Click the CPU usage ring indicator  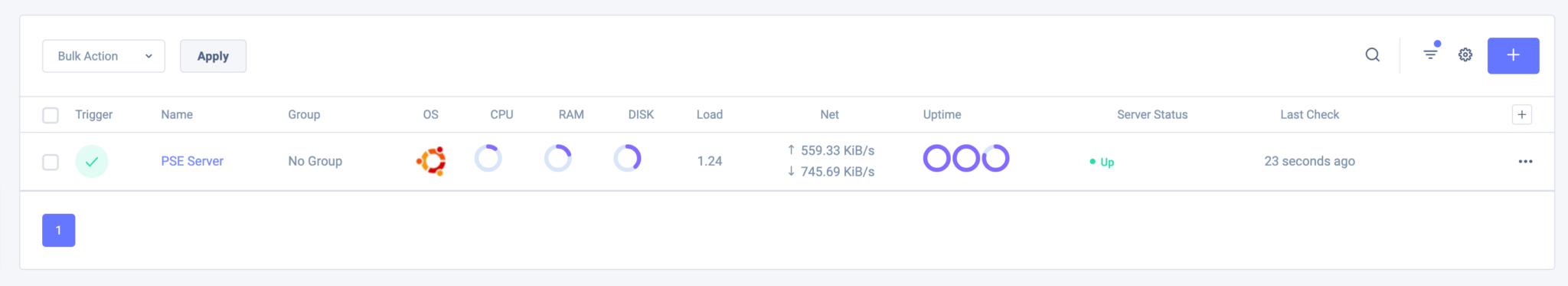click(x=488, y=159)
